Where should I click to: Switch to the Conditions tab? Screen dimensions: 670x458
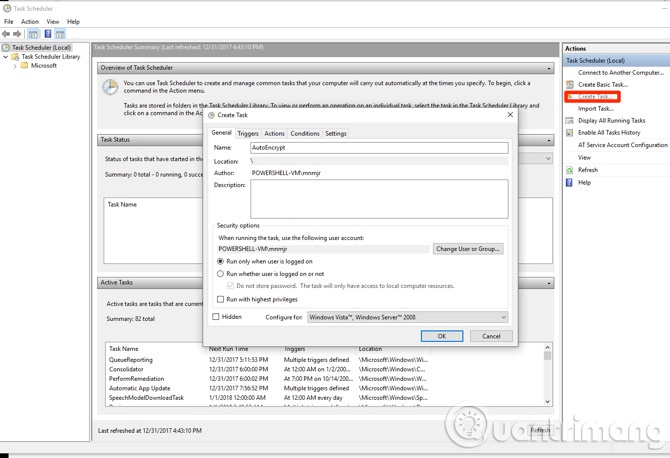[305, 133]
